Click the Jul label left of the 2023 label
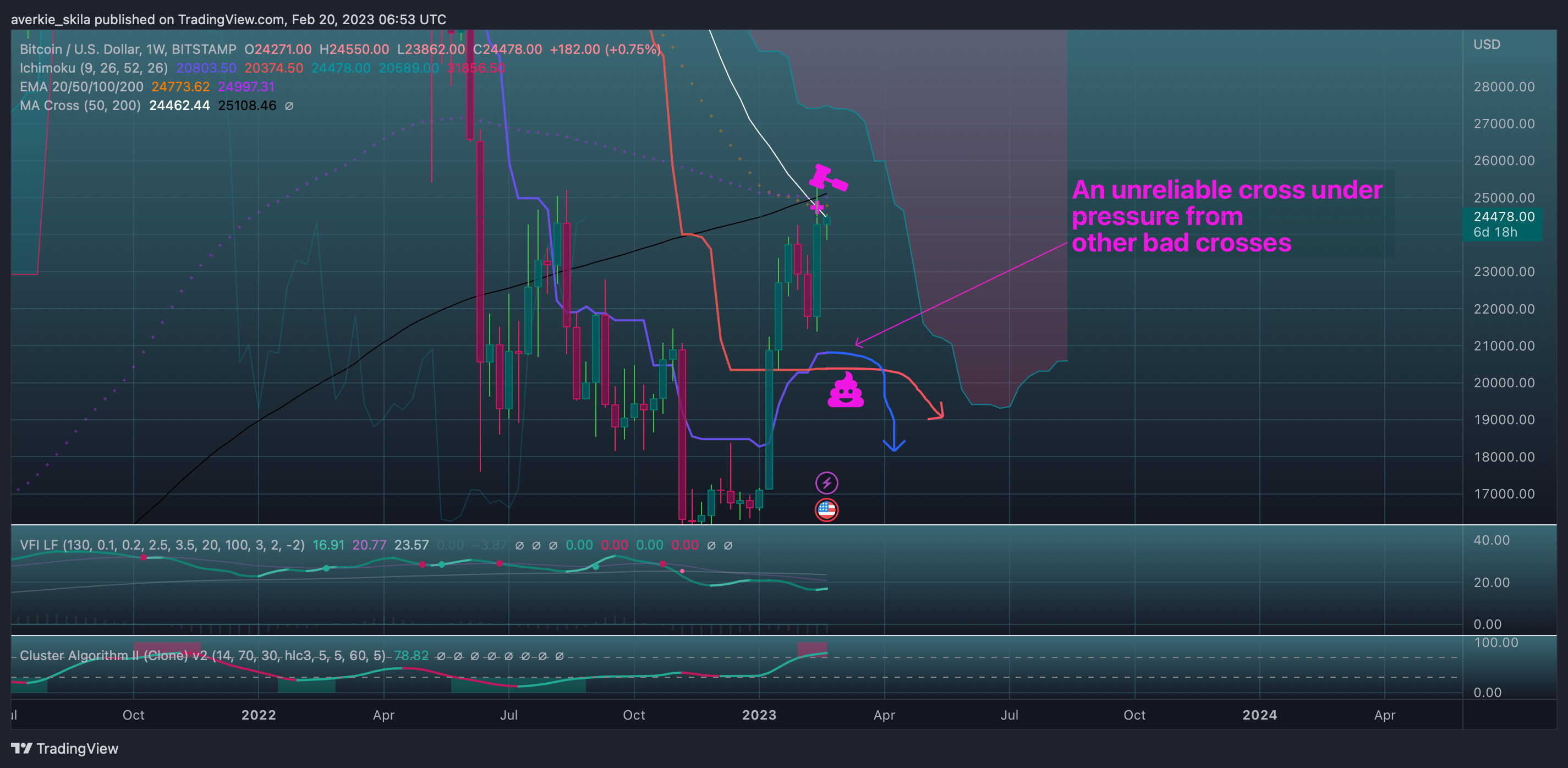The image size is (1568, 768). (x=508, y=715)
